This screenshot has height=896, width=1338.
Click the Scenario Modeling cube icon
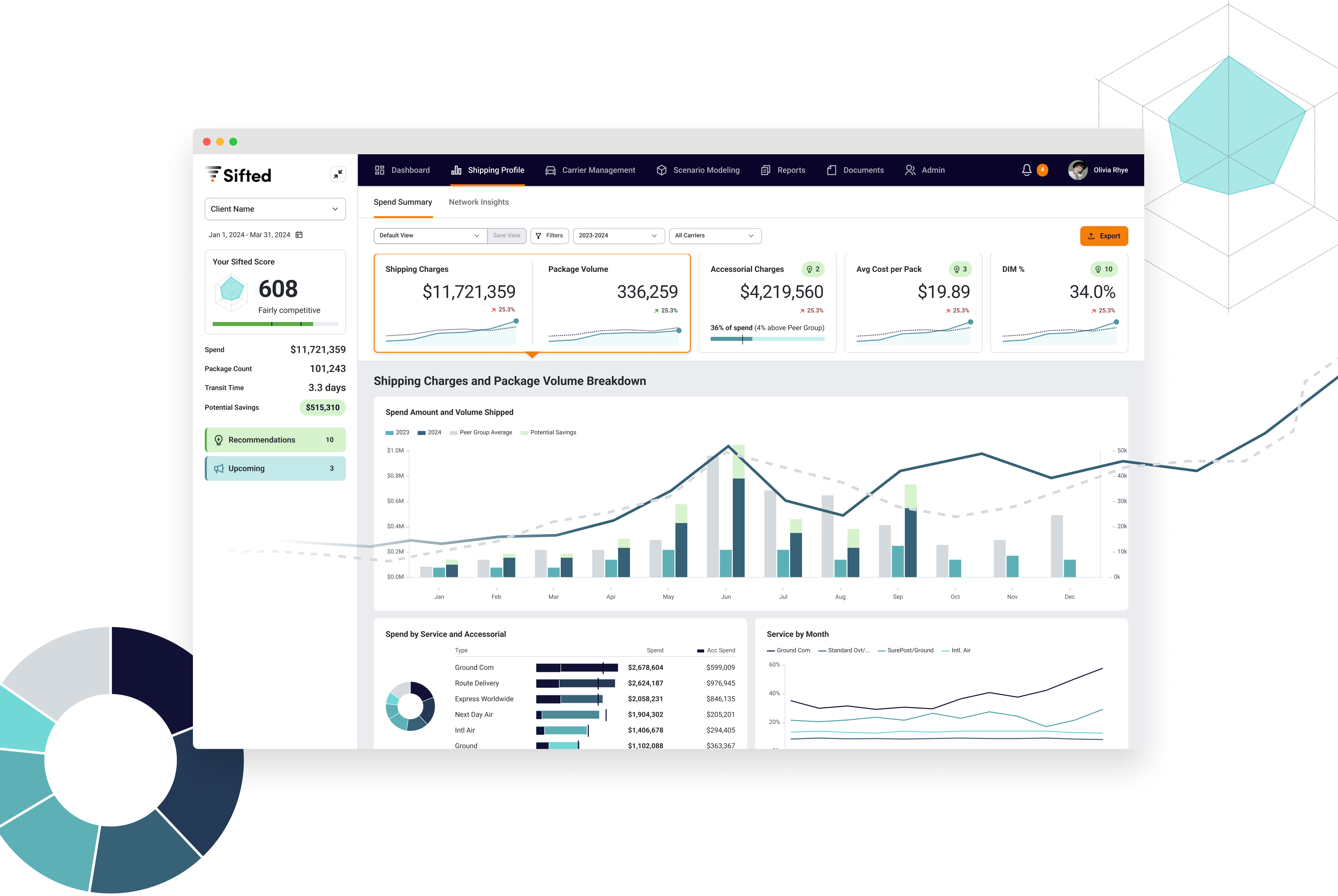661,170
